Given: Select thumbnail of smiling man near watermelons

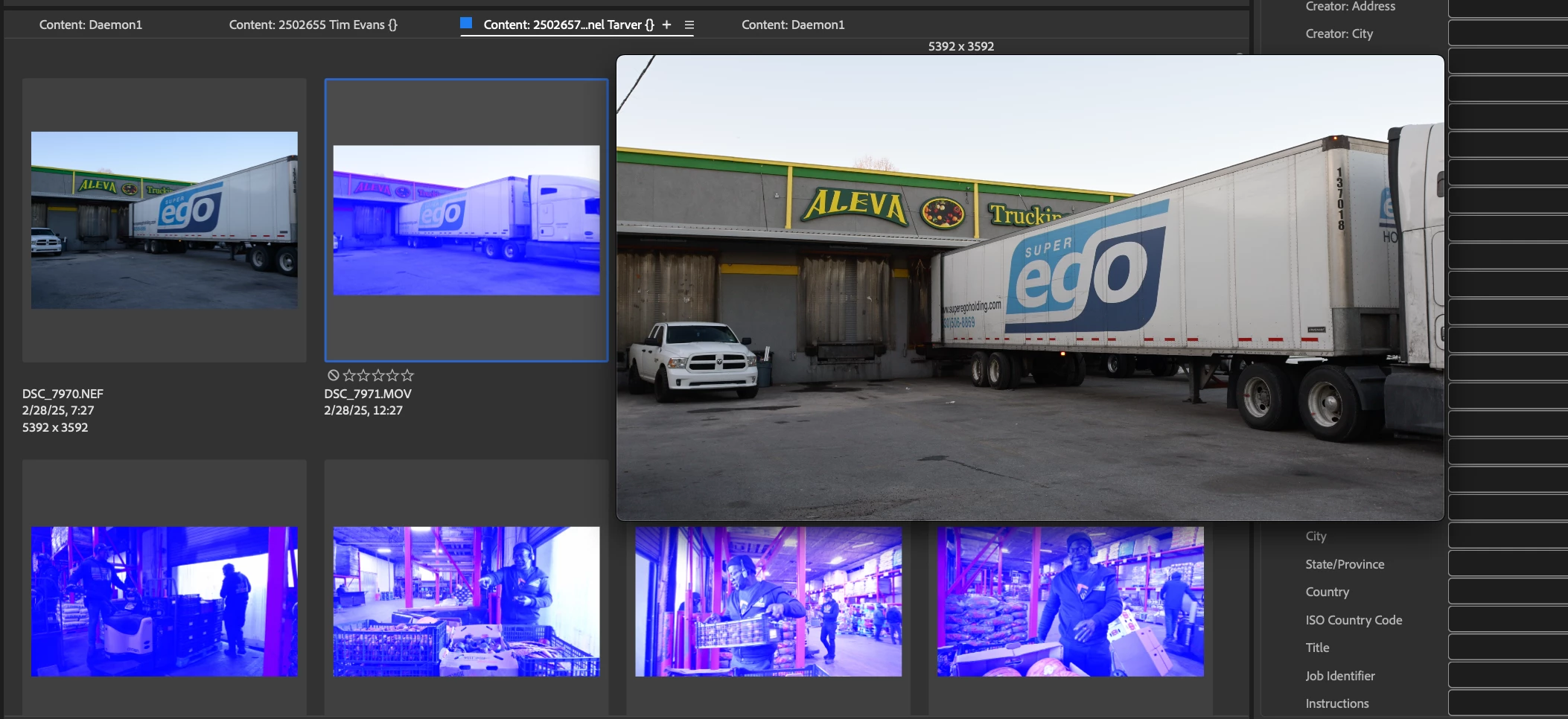Looking at the screenshot, I should 1071,601.
